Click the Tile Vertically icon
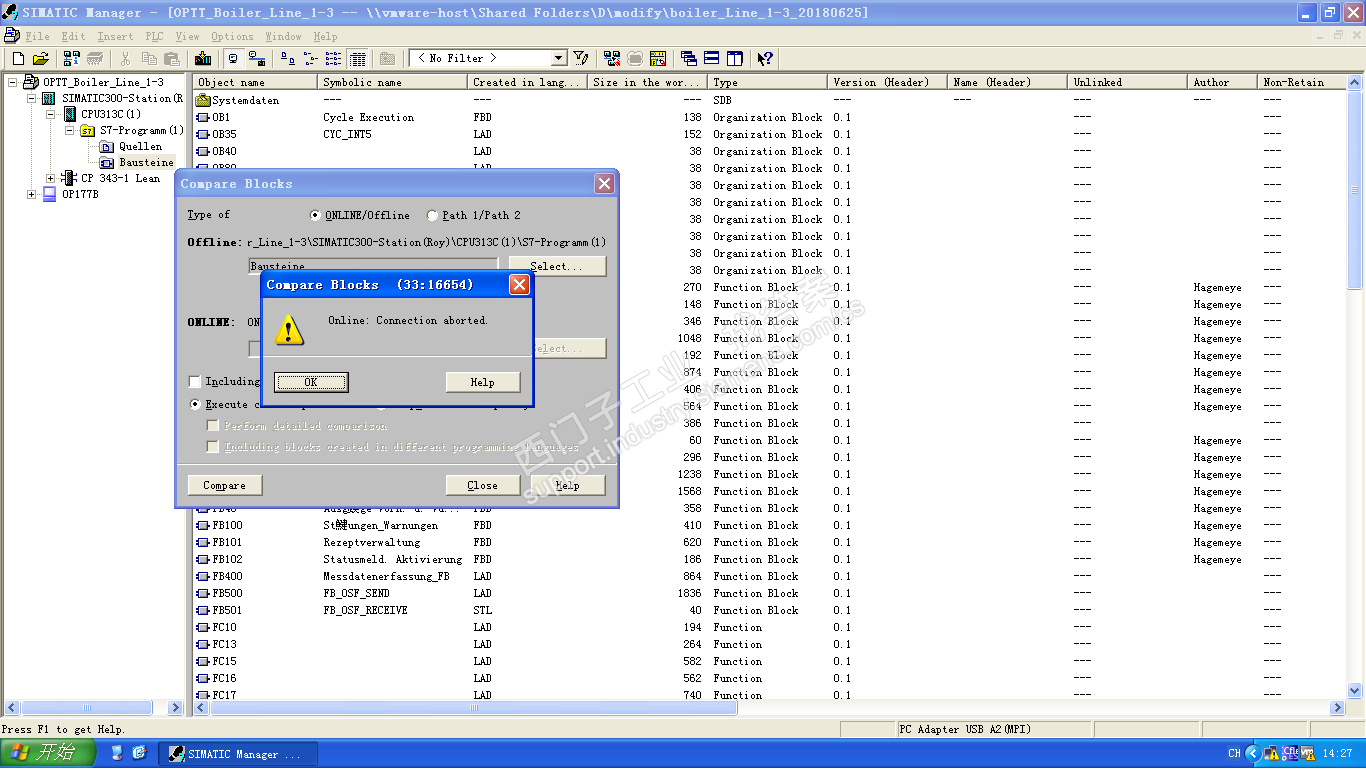The image size is (1366, 771). [x=735, y=59]
